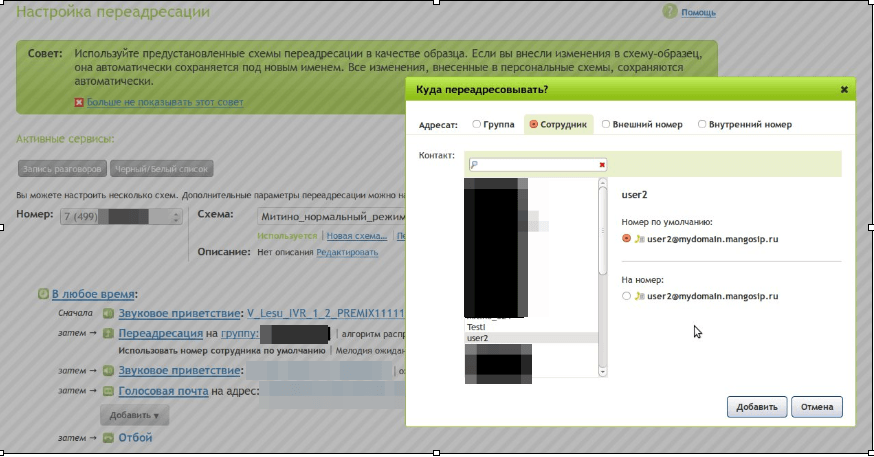Viewport: 874px width, 457px height.
Task: Click contact list scroll down arrow
Action: [x=603, y=371]
